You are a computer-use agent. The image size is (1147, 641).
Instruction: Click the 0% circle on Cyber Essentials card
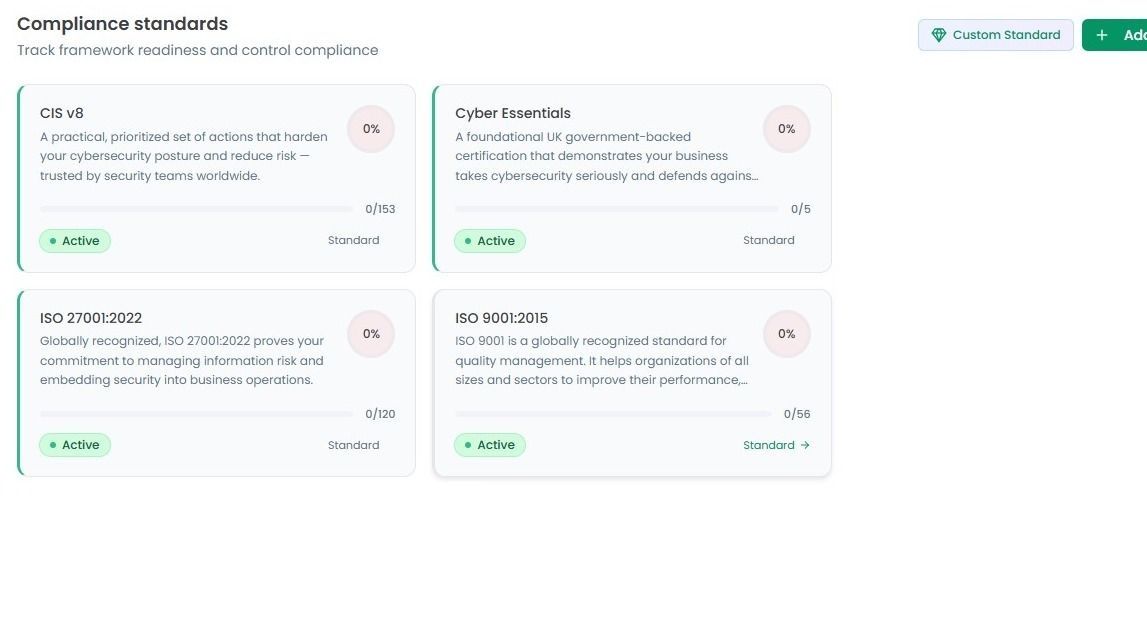(x=786, y=129)
